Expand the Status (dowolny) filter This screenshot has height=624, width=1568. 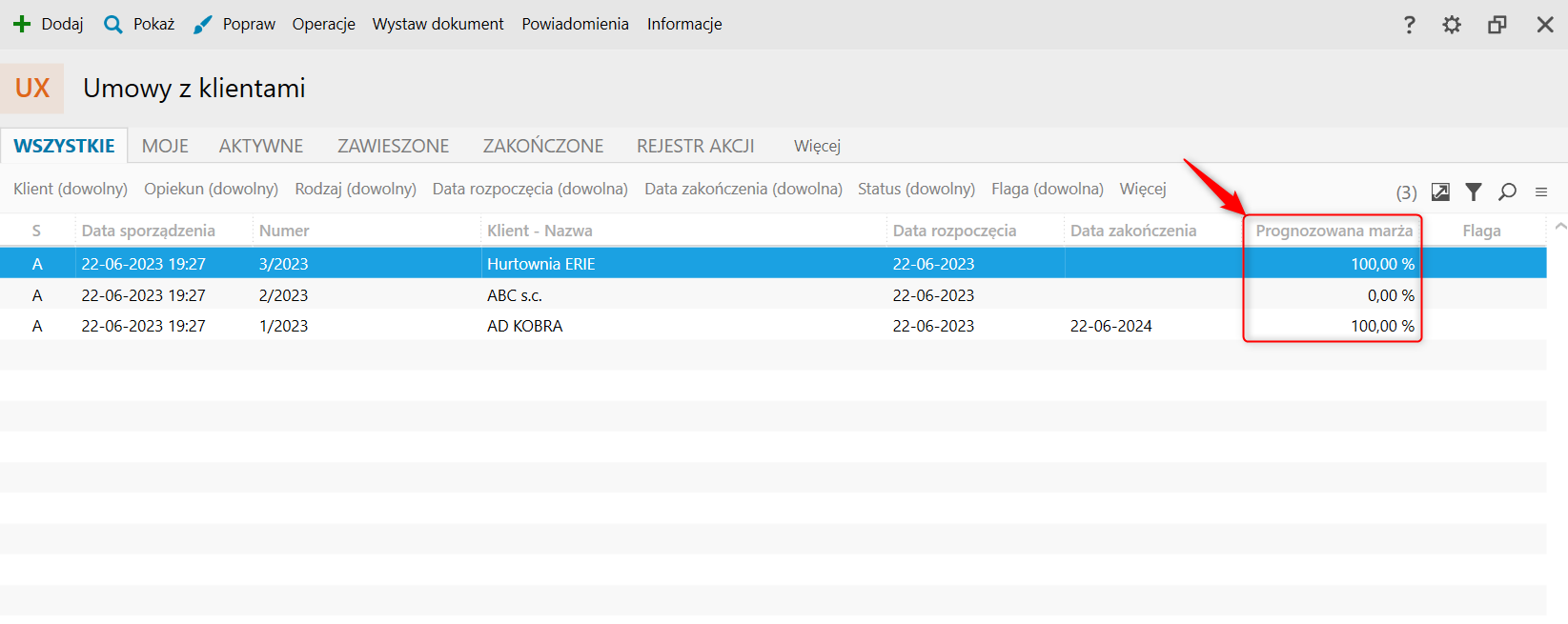pyautogui.click(x=916, y=189)
